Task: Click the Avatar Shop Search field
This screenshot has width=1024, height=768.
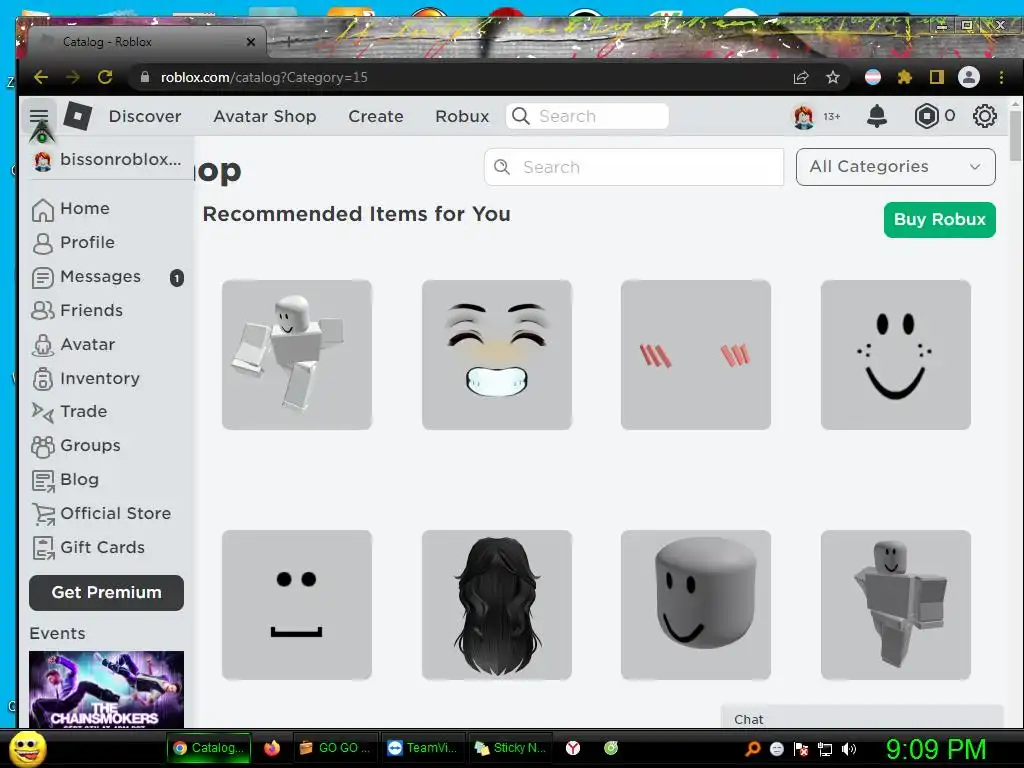Action: point(633,167)
